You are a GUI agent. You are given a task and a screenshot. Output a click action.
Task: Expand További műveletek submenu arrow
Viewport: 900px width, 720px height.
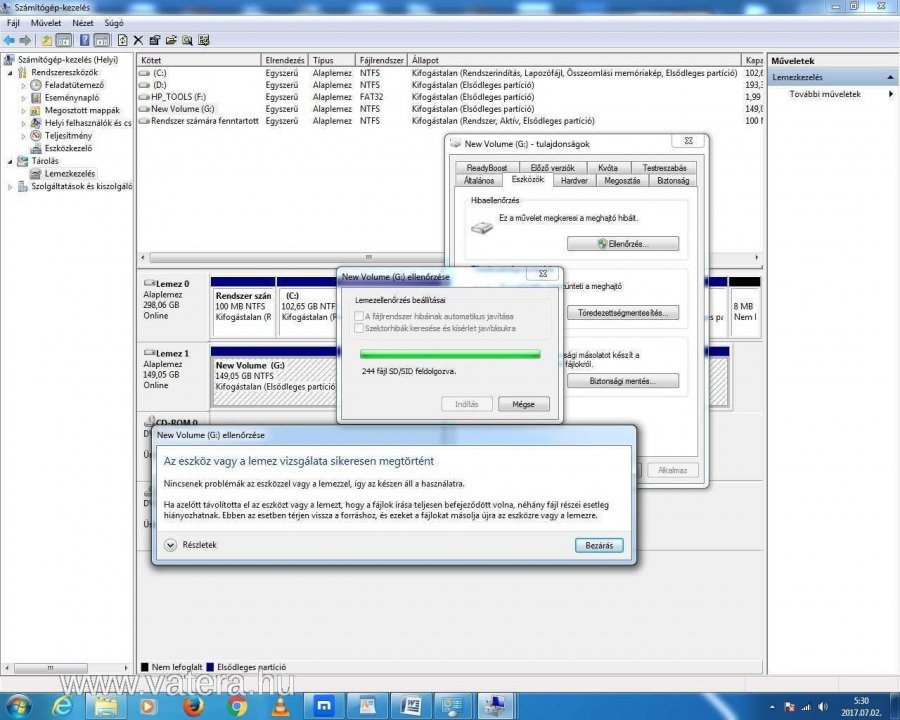point(890,94)
